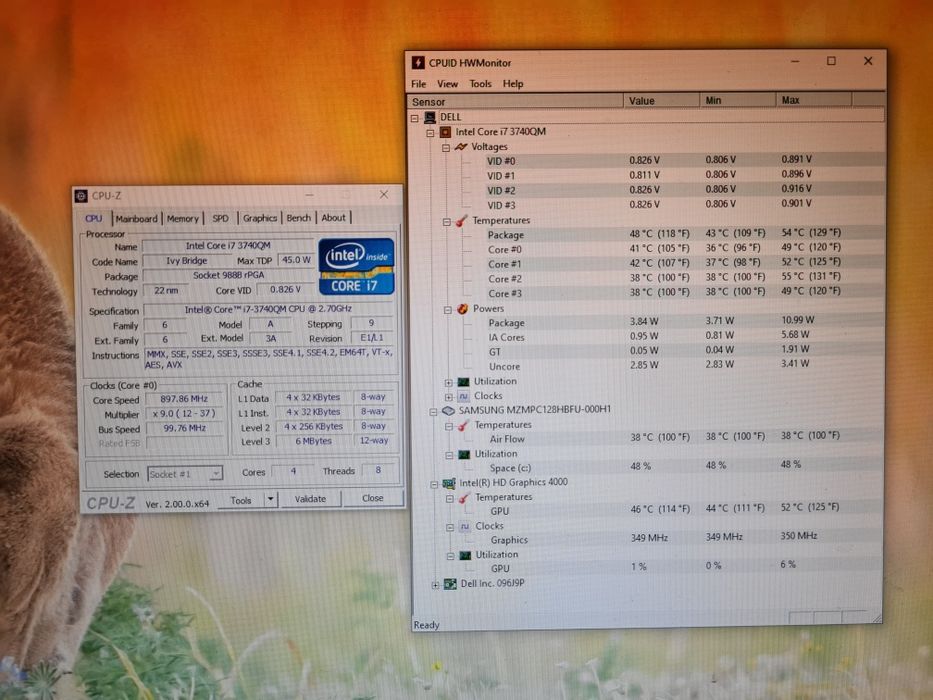Collapse the SAMSUNG MZMPC128HBFU node
This screenshot has height=700, width=933.
click(433, 412)
